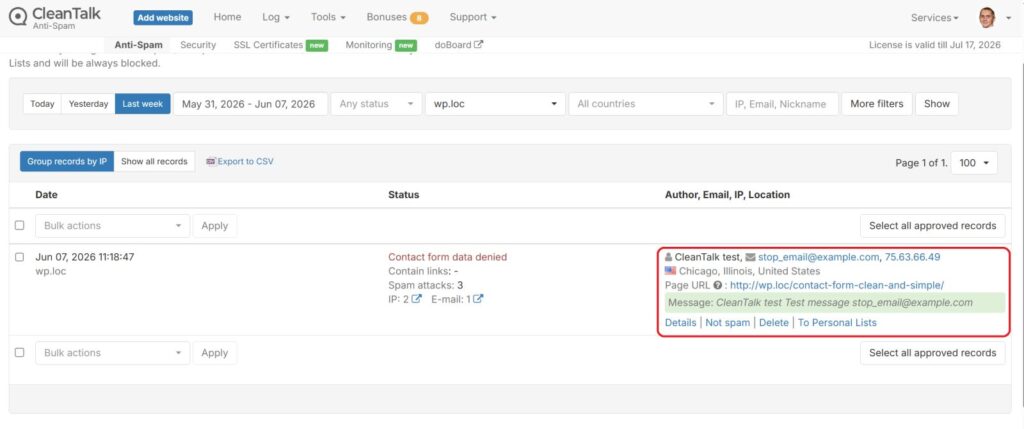Viewport: 1024px width, 429px height.
Task: Click the top Apply button
Action: coord(214,225)
